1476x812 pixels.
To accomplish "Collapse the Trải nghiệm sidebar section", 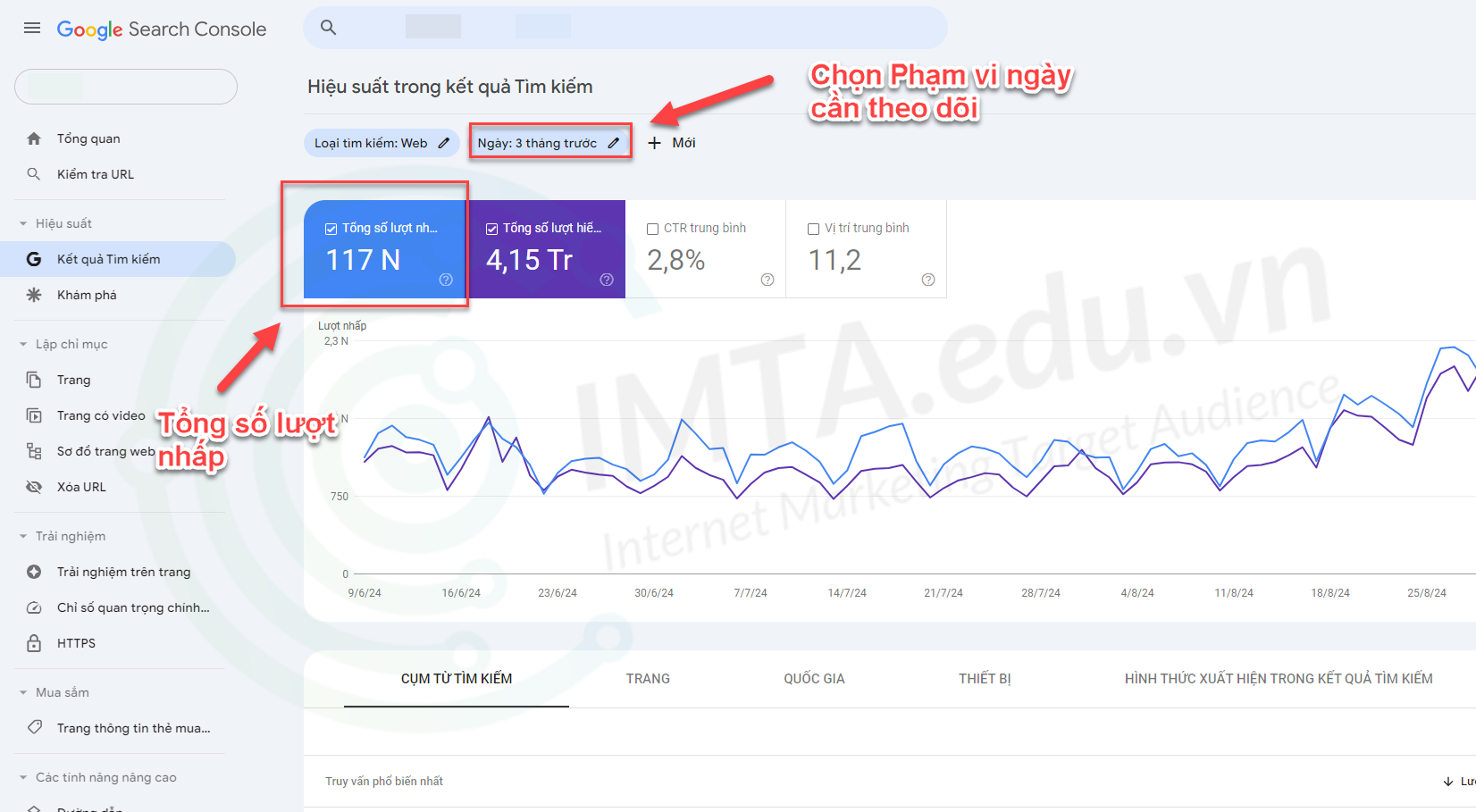I will point(23,536).
